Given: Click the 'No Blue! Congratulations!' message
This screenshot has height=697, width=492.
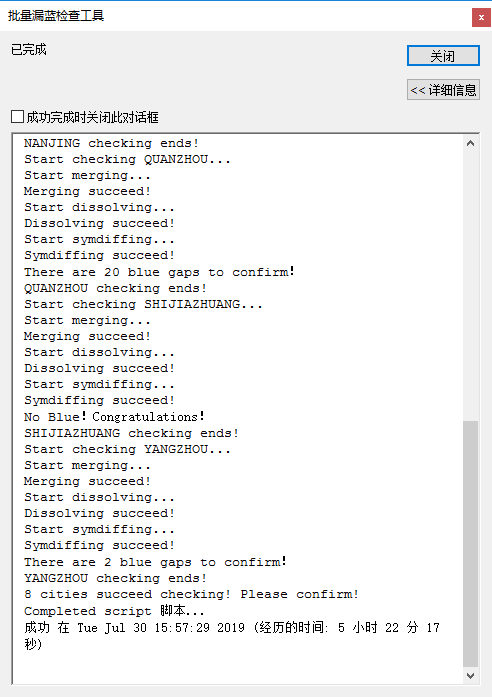Looking at the screenshot, I should point(114,417).
